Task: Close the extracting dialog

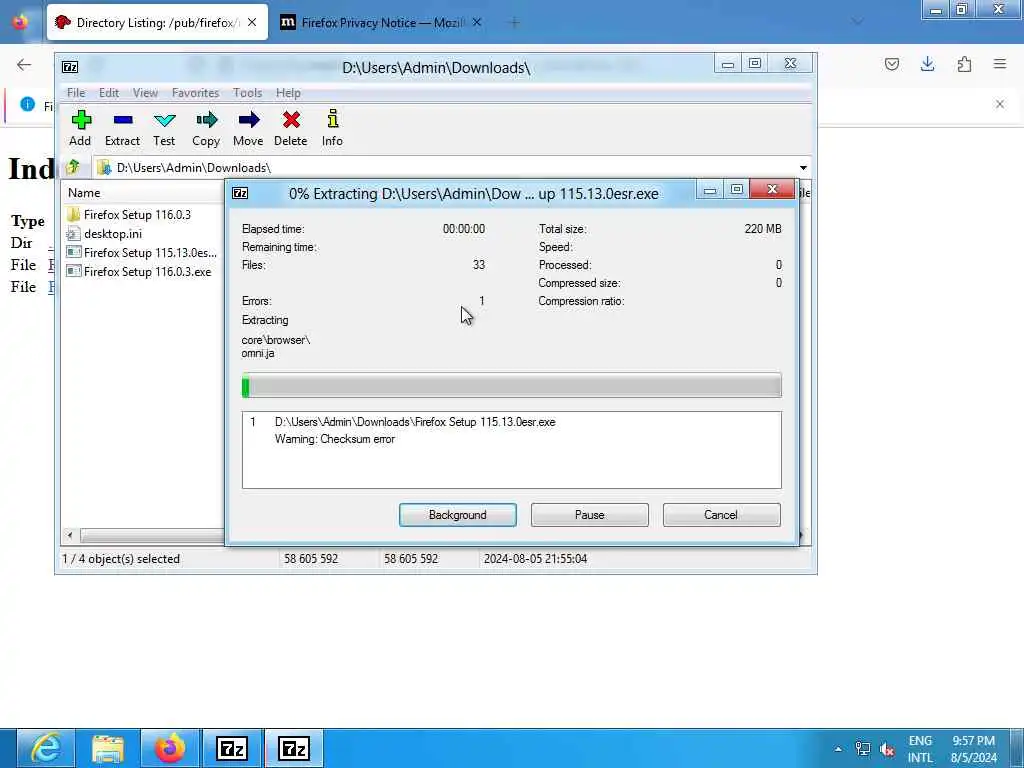Action: click(772, 189)
